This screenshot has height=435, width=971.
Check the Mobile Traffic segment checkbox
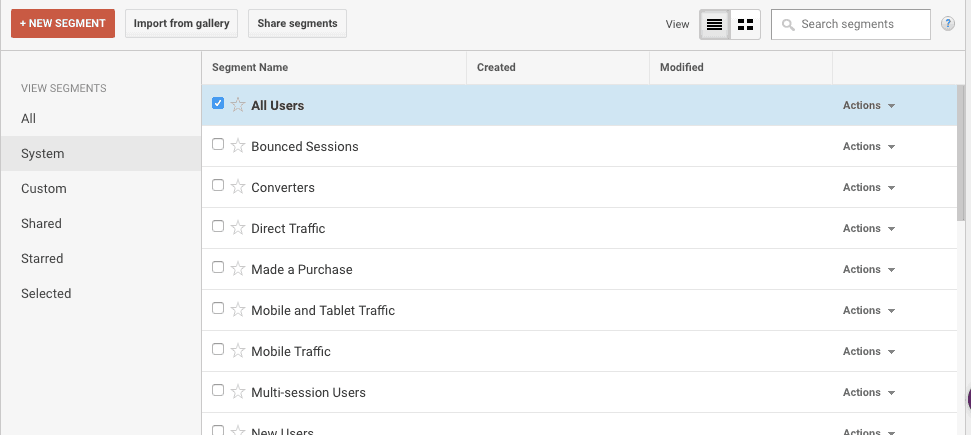[218, 349]
